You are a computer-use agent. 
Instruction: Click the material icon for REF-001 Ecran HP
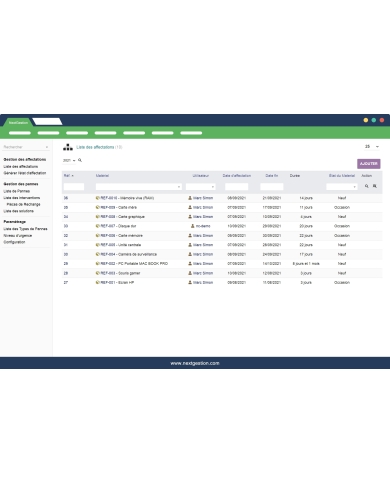[98, 282]
